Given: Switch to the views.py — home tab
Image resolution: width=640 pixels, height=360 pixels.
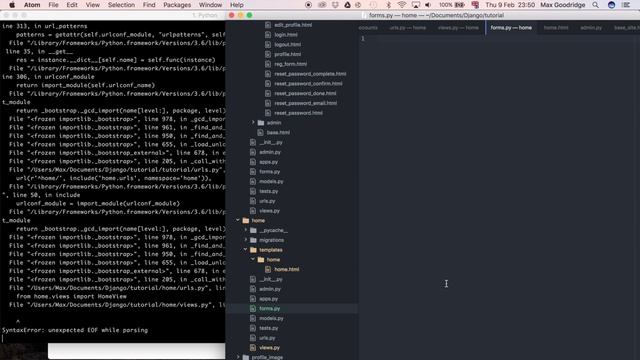Looking at the screenshot, I should [458, 28].
